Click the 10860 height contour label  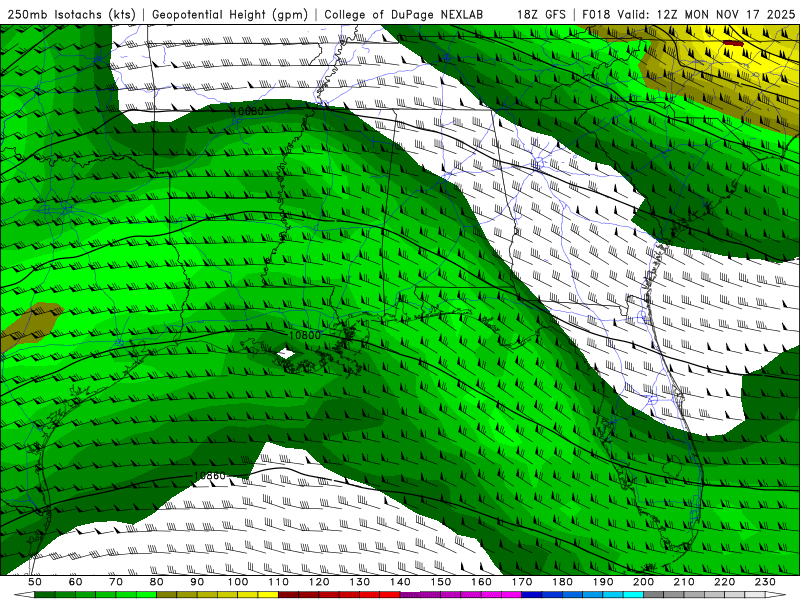click(210, 476)
